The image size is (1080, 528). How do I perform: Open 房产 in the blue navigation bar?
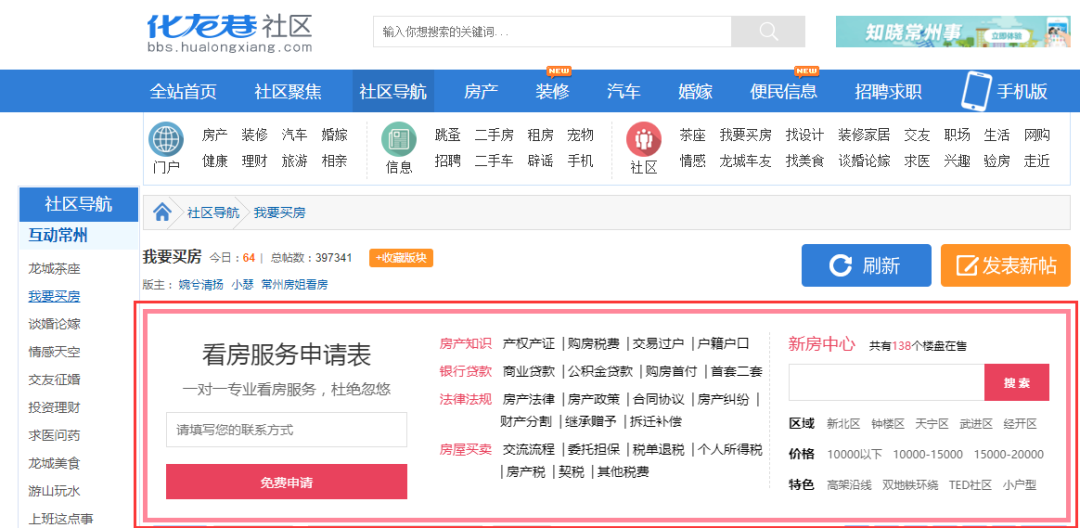(481, 92)
